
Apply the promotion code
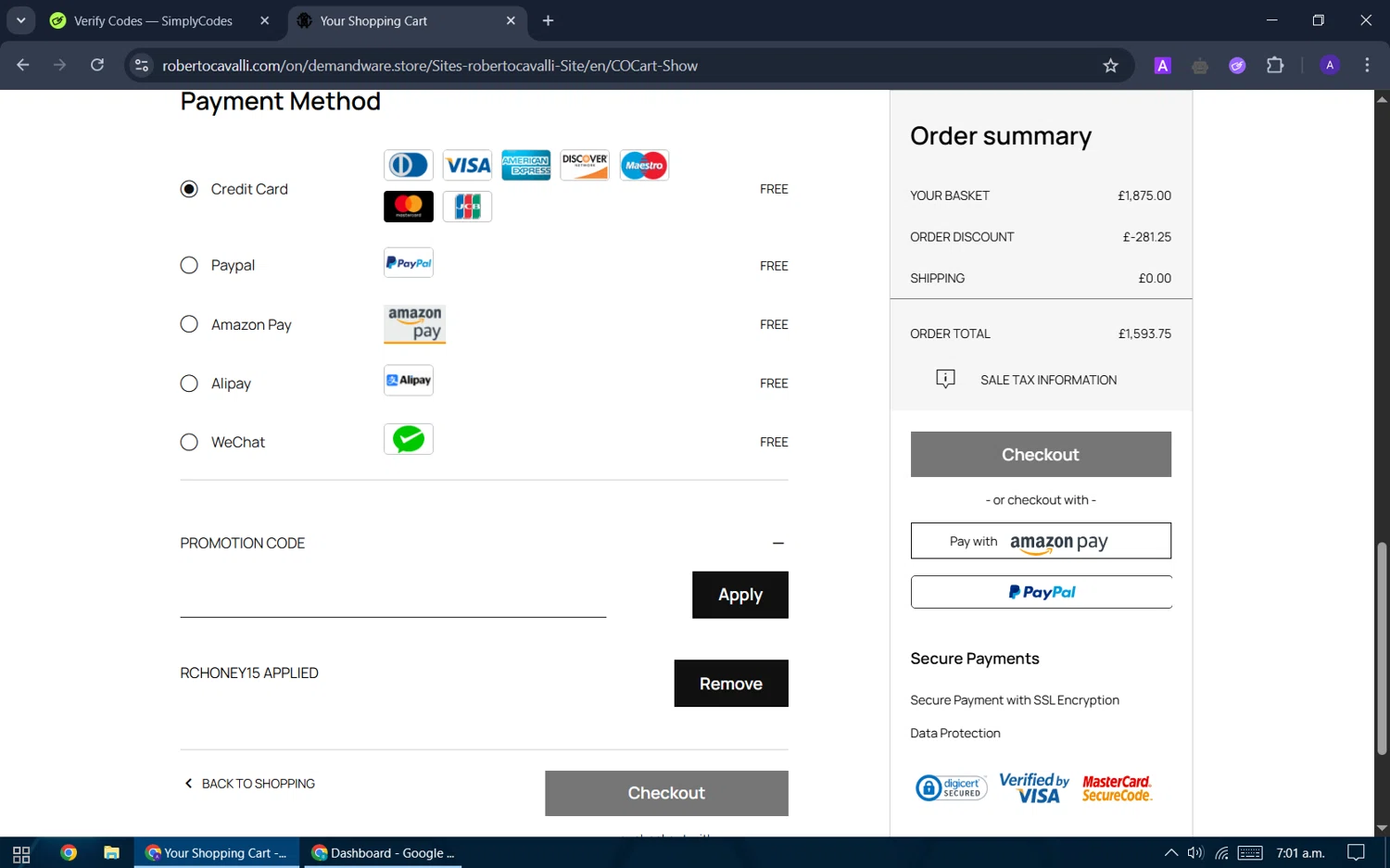point(740,595)
